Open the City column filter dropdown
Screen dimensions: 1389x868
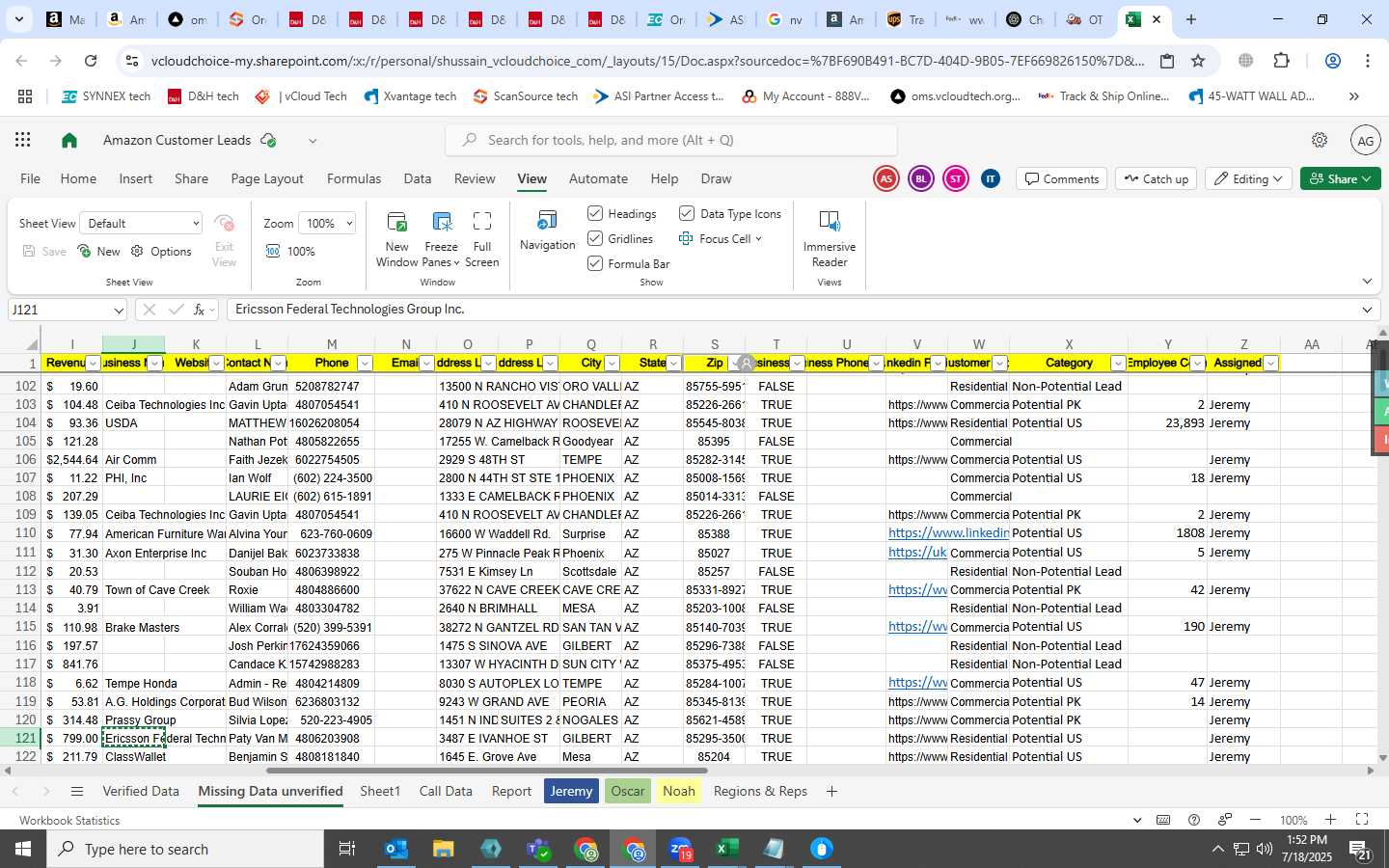[612, 364]
